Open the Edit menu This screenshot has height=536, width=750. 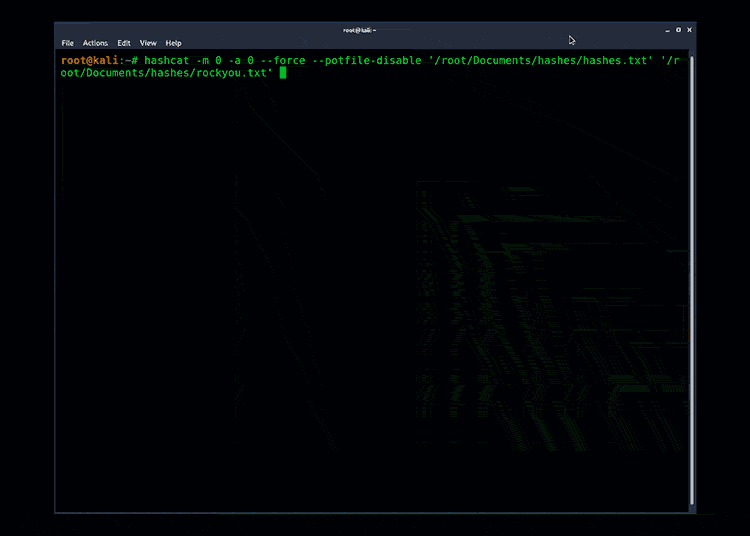coord(124,43)
